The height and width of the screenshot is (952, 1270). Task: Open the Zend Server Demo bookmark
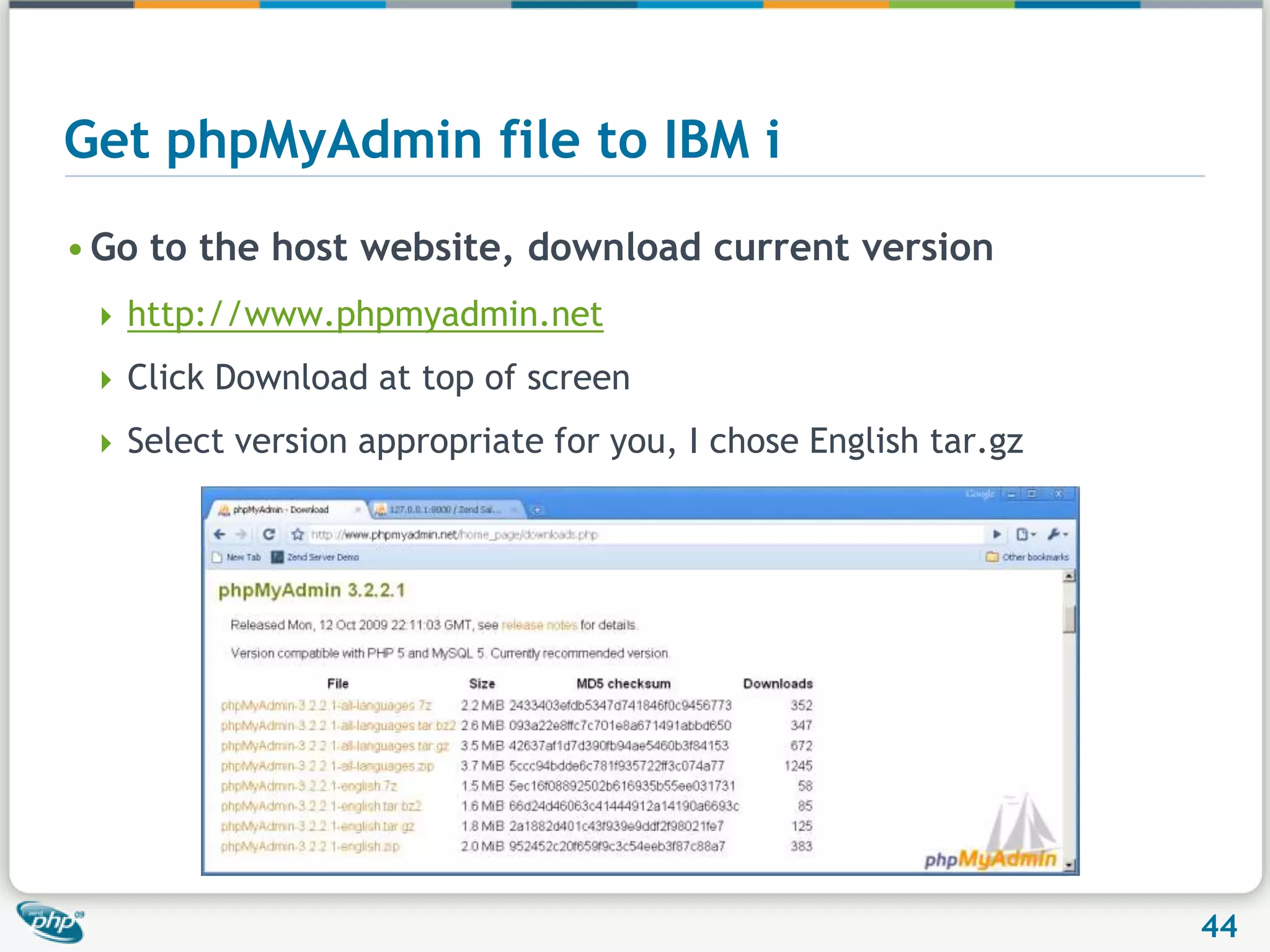pos(315,557)
